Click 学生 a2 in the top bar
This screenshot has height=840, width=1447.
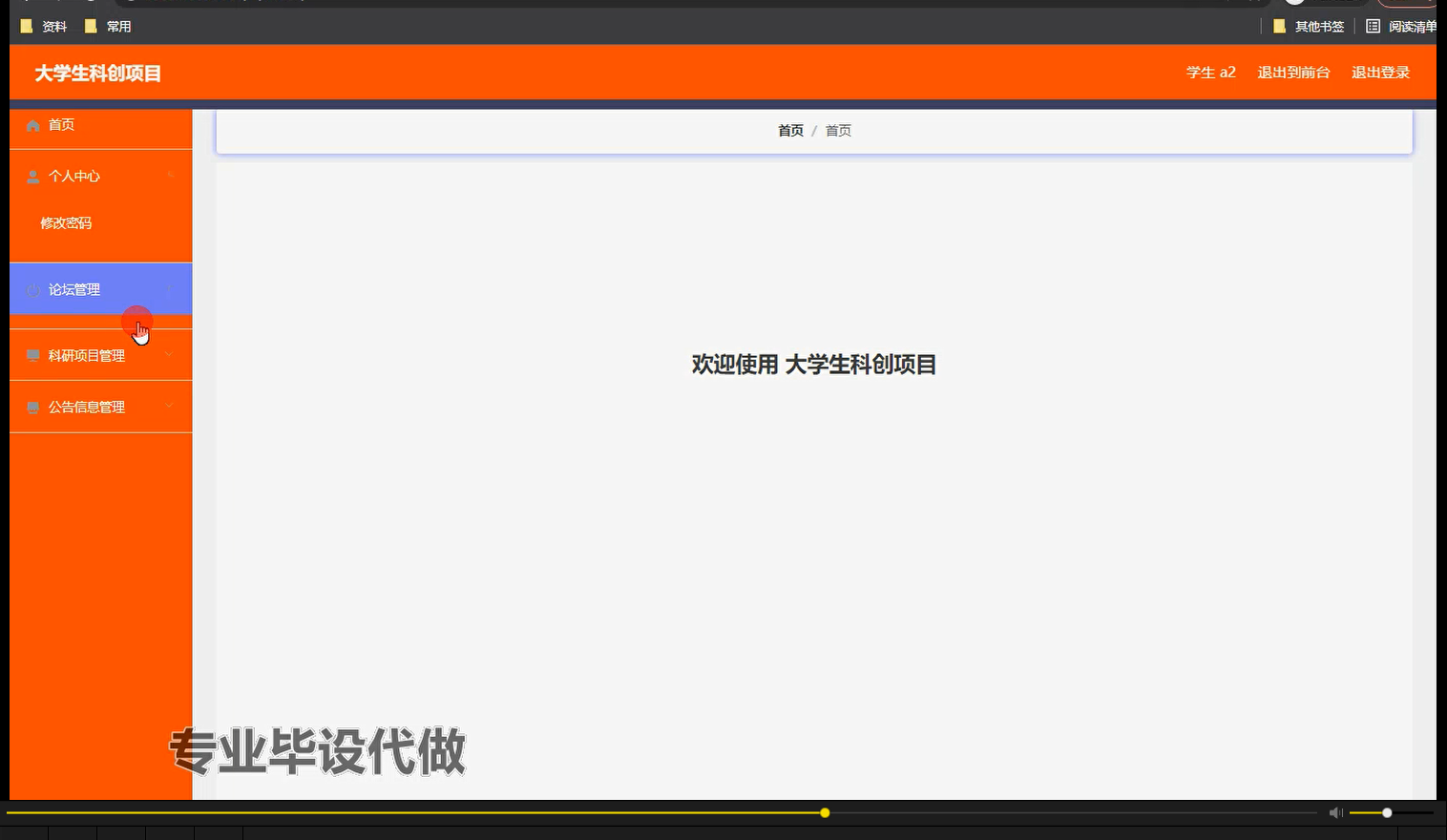pyautogui.click(x=1209, y=72)
